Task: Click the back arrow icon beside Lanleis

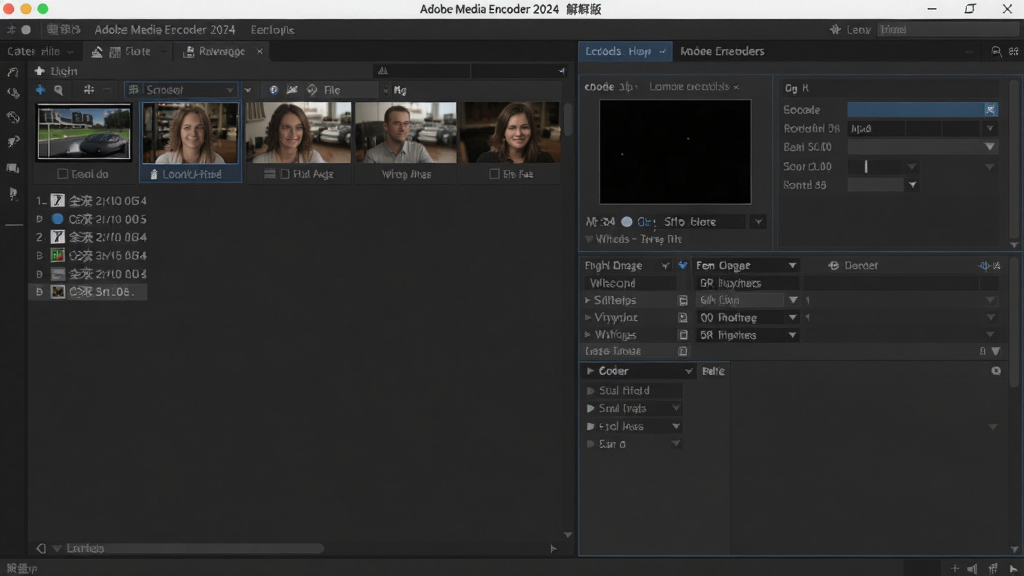Action: 40,548
